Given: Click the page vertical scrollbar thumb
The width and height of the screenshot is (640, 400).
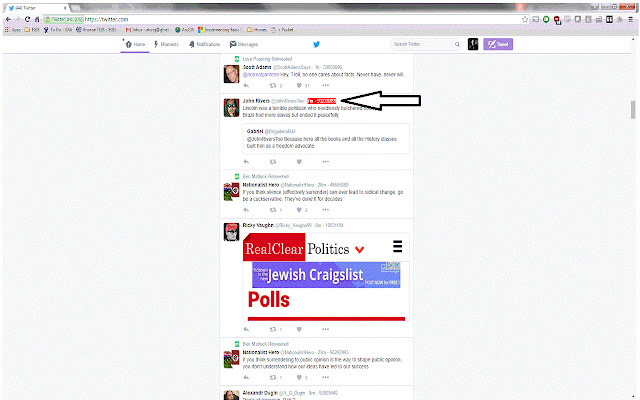Looking at the screenshot, I should click(633, 109).
